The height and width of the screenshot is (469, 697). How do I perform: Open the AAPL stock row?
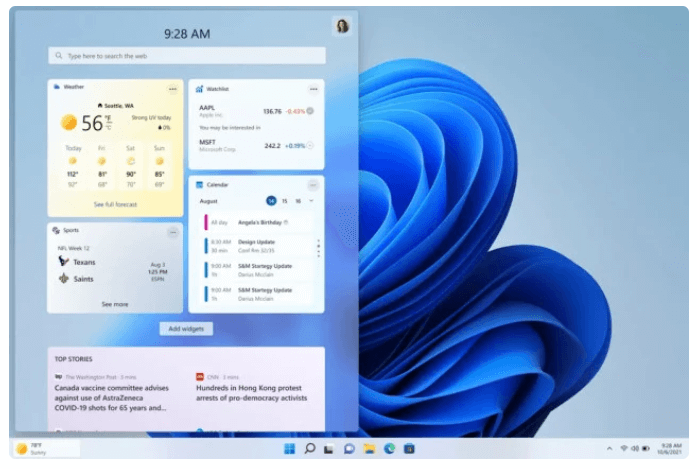(256, 111)
